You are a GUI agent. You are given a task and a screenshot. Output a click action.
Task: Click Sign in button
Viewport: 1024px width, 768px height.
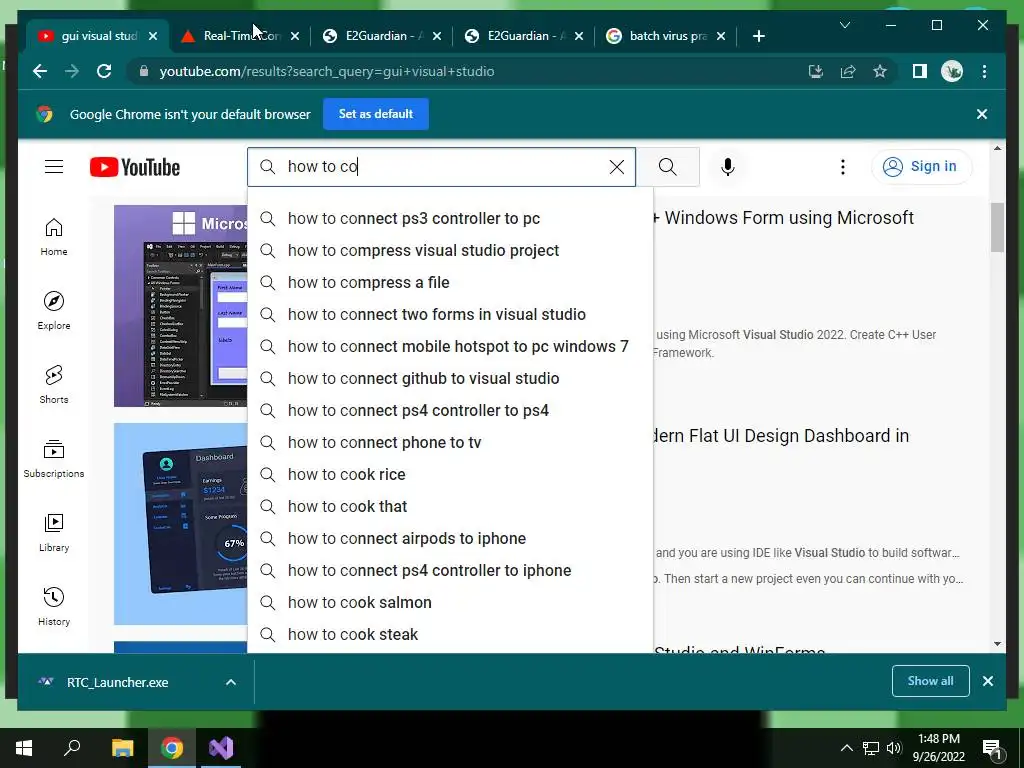click(x=921, y=167)
